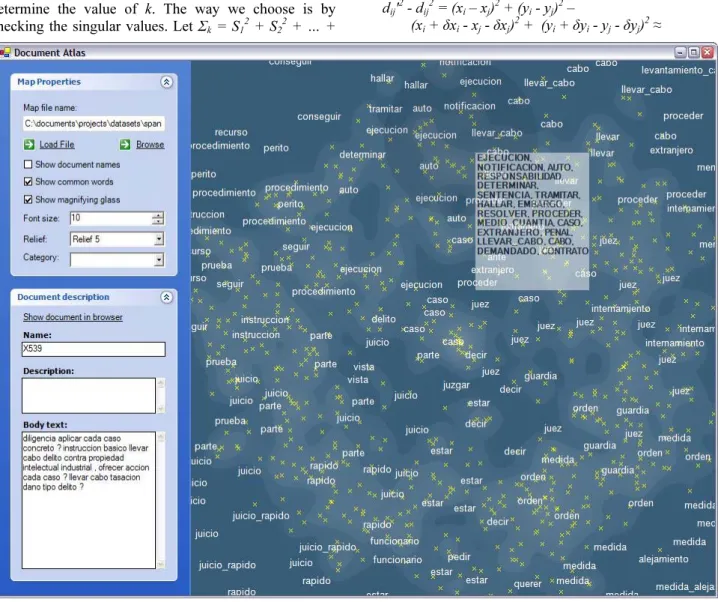Viewport: 718px width, 602px height.
Task: Minimize the Document Atlas window
Action: pyautogui.click(x=680, y=53)
